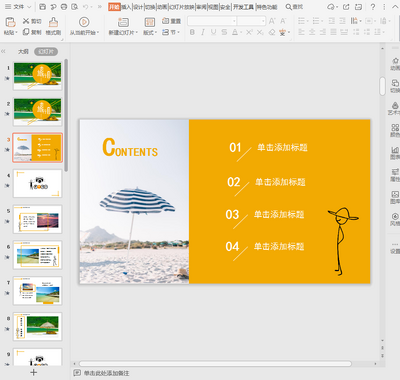This screenshot has height=380, width=400.
Task: Click the Find (查找) search button
Action: pos(294,7)
